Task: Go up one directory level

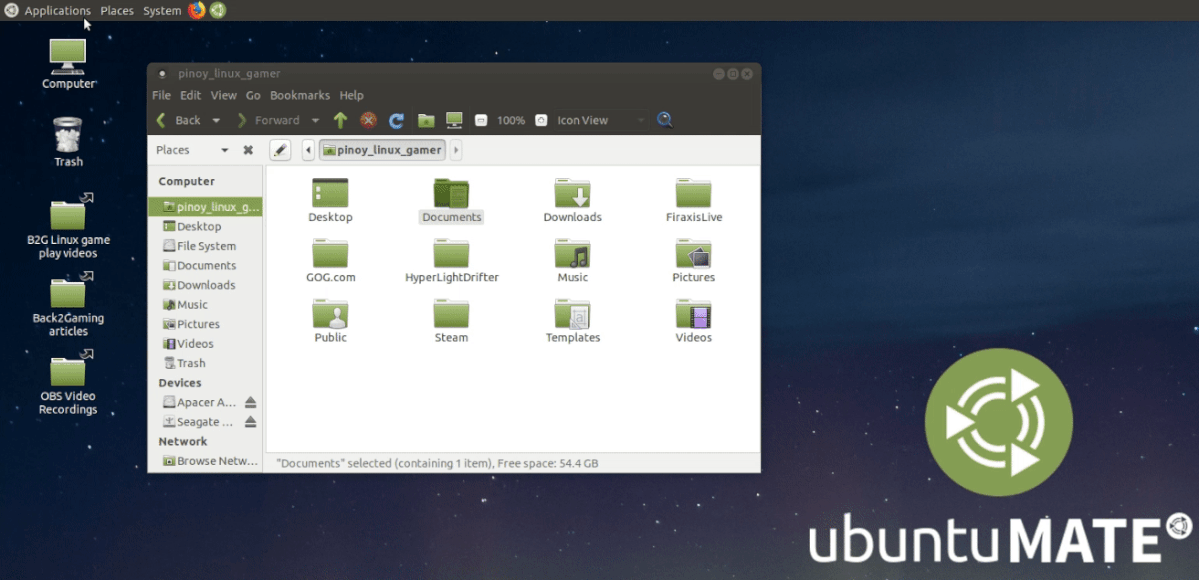Action: [x=340, y=119]
